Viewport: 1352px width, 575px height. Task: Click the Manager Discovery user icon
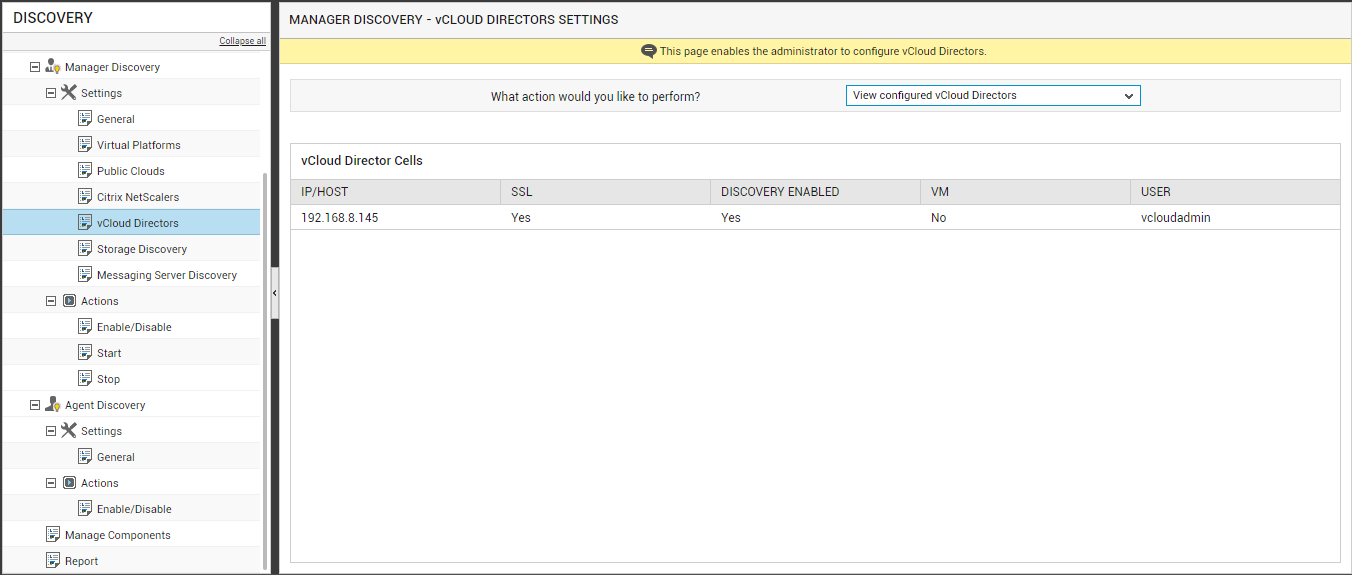(x=53, y=67)
